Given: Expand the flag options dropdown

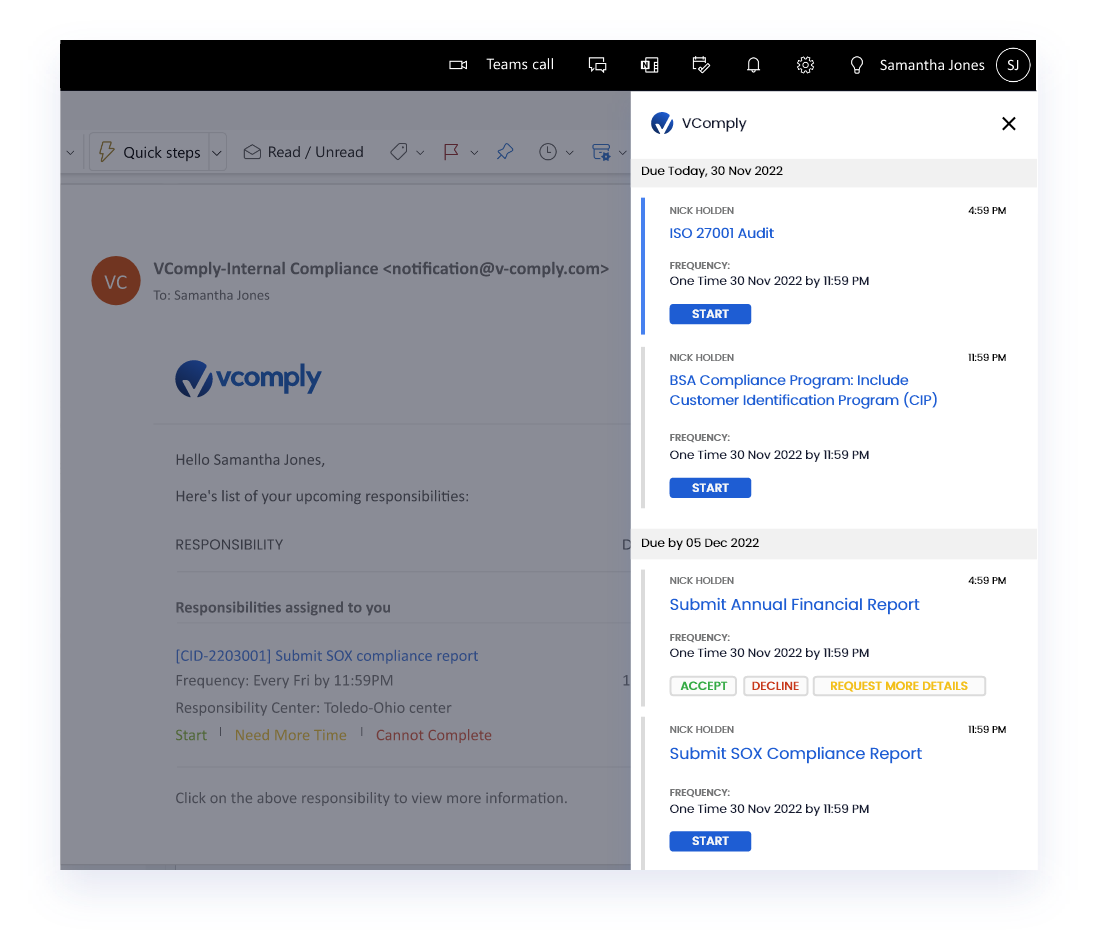Looking at the screenshot, I should coord(474,153).
